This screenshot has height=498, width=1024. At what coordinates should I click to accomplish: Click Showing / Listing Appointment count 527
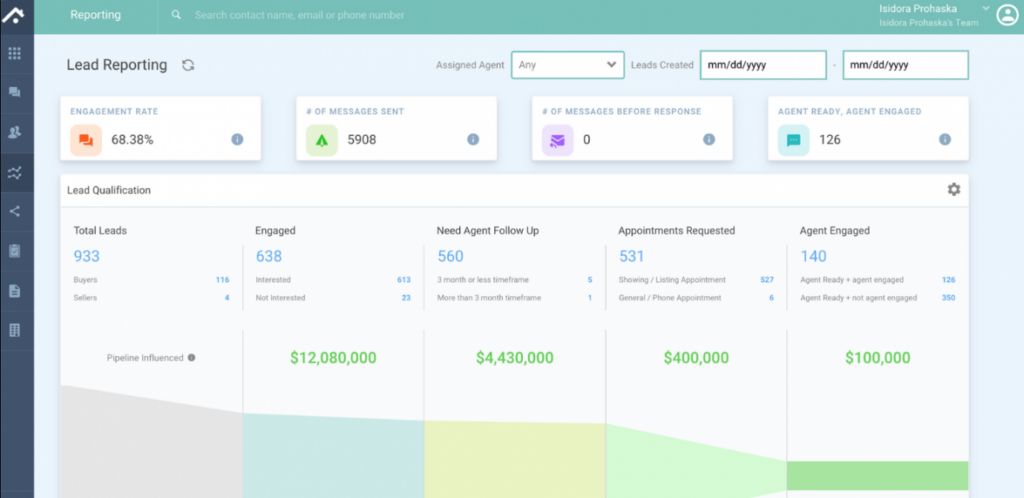[x=767, y=279]
